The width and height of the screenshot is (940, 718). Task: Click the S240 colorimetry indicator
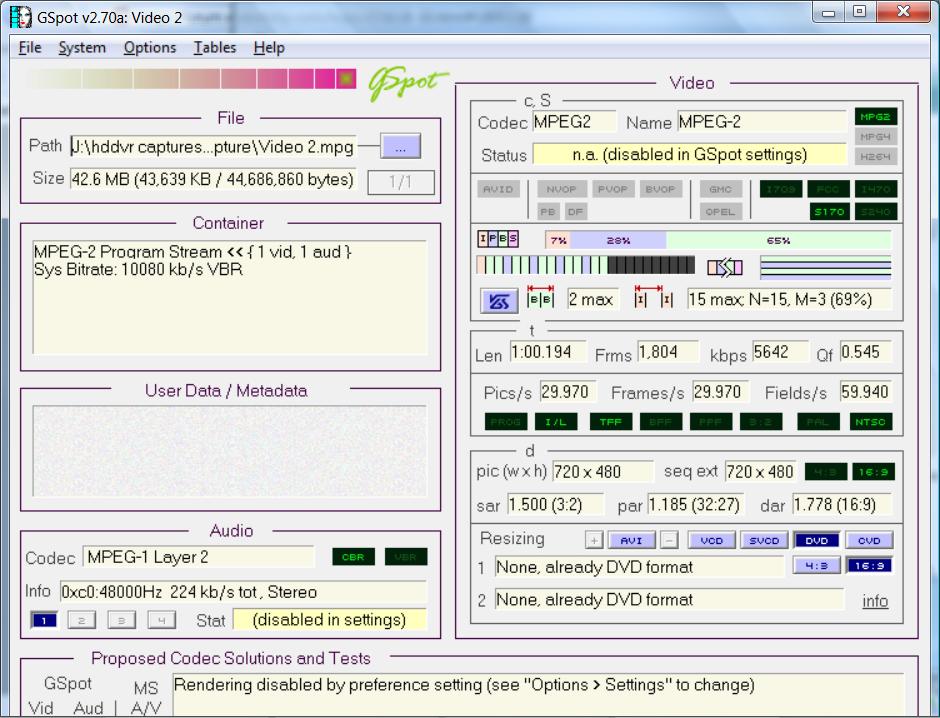pyautogui.click(x=876, y=212)
